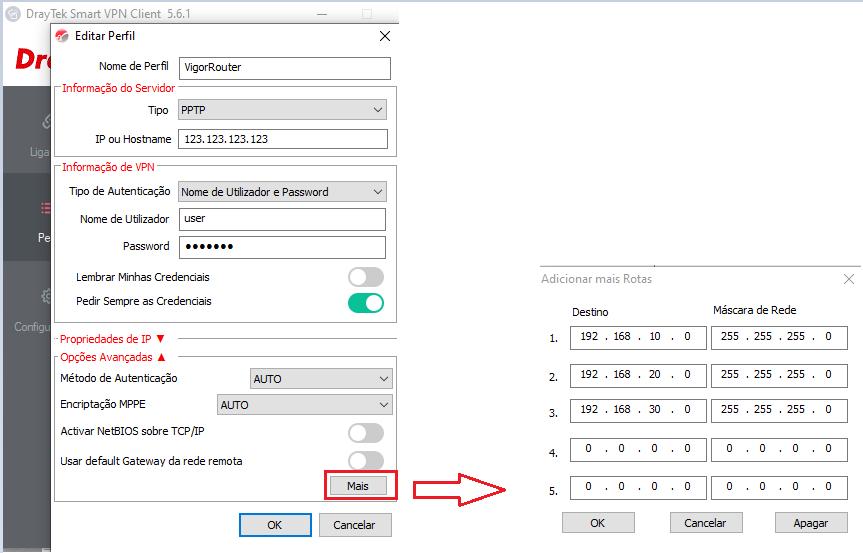The height and width of the screenshot is (553, 863).
Task: Click route 1 Máscara de Rede field
Action: pos(779,337)
